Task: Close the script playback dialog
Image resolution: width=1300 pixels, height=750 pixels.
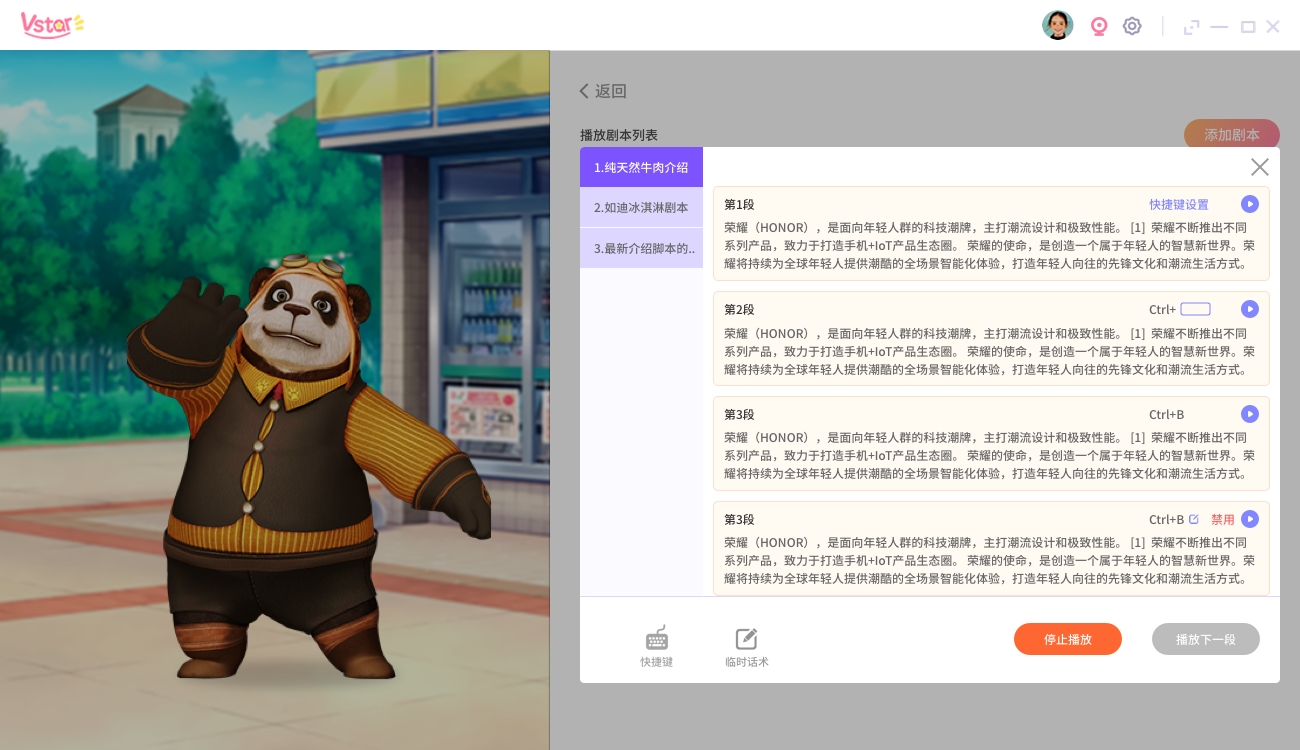Action: [x=1260, y=167]
